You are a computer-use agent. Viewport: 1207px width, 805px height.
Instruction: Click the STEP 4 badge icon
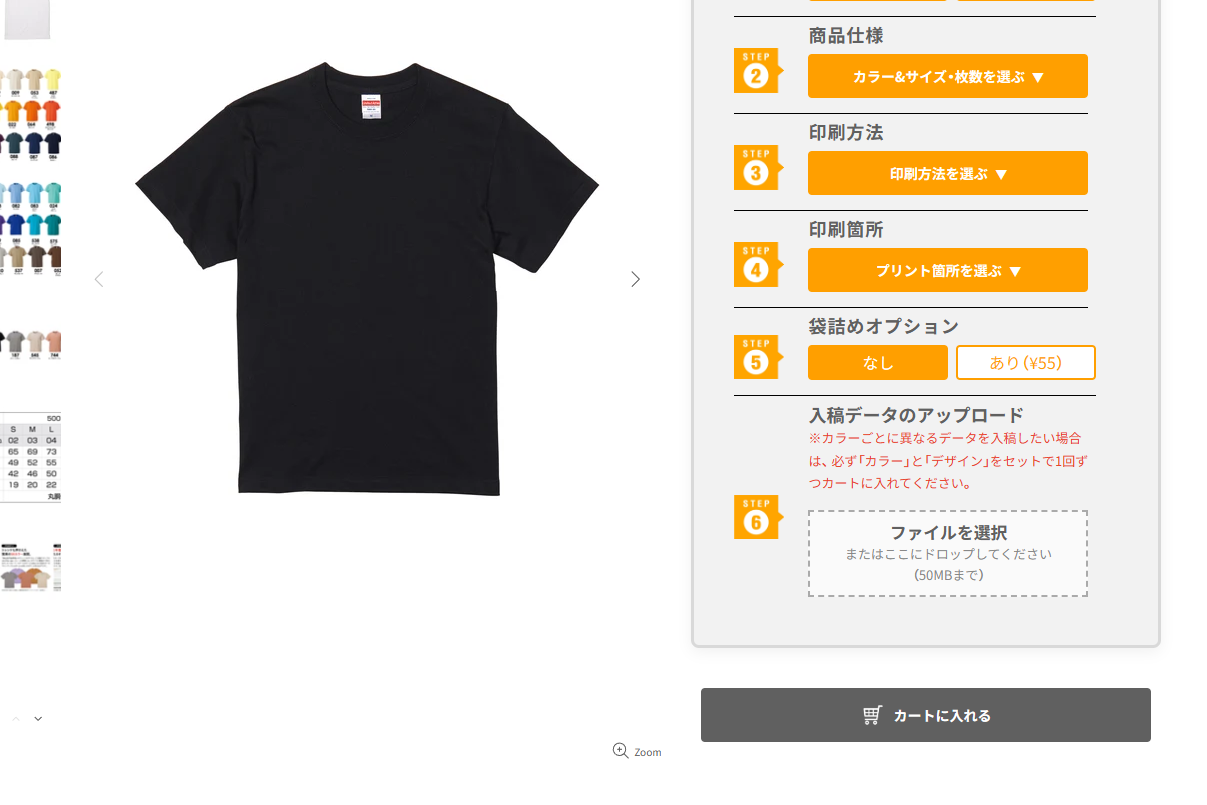click(758, 265)
